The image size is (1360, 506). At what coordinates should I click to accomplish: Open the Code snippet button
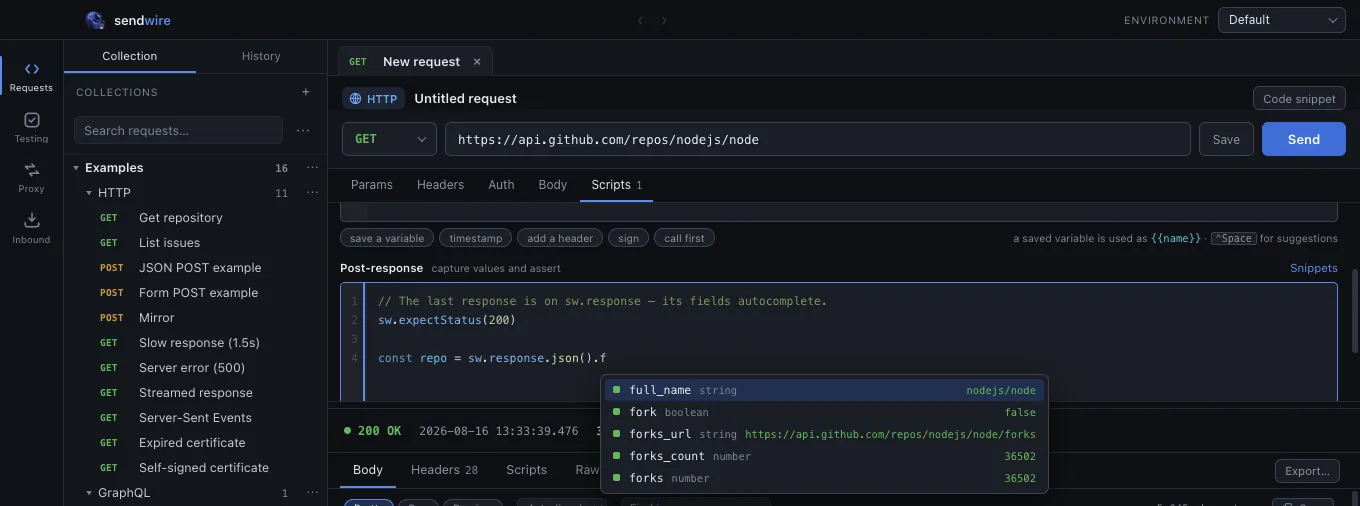pos(1299,99)
